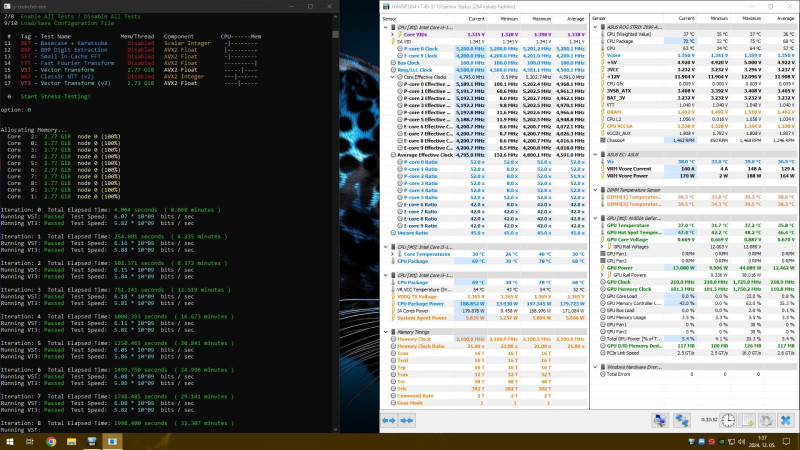This screenshot has height=450, width=800.
Task: Click the log file sheet icon in HWiNFO
Action: click(747, 420)
